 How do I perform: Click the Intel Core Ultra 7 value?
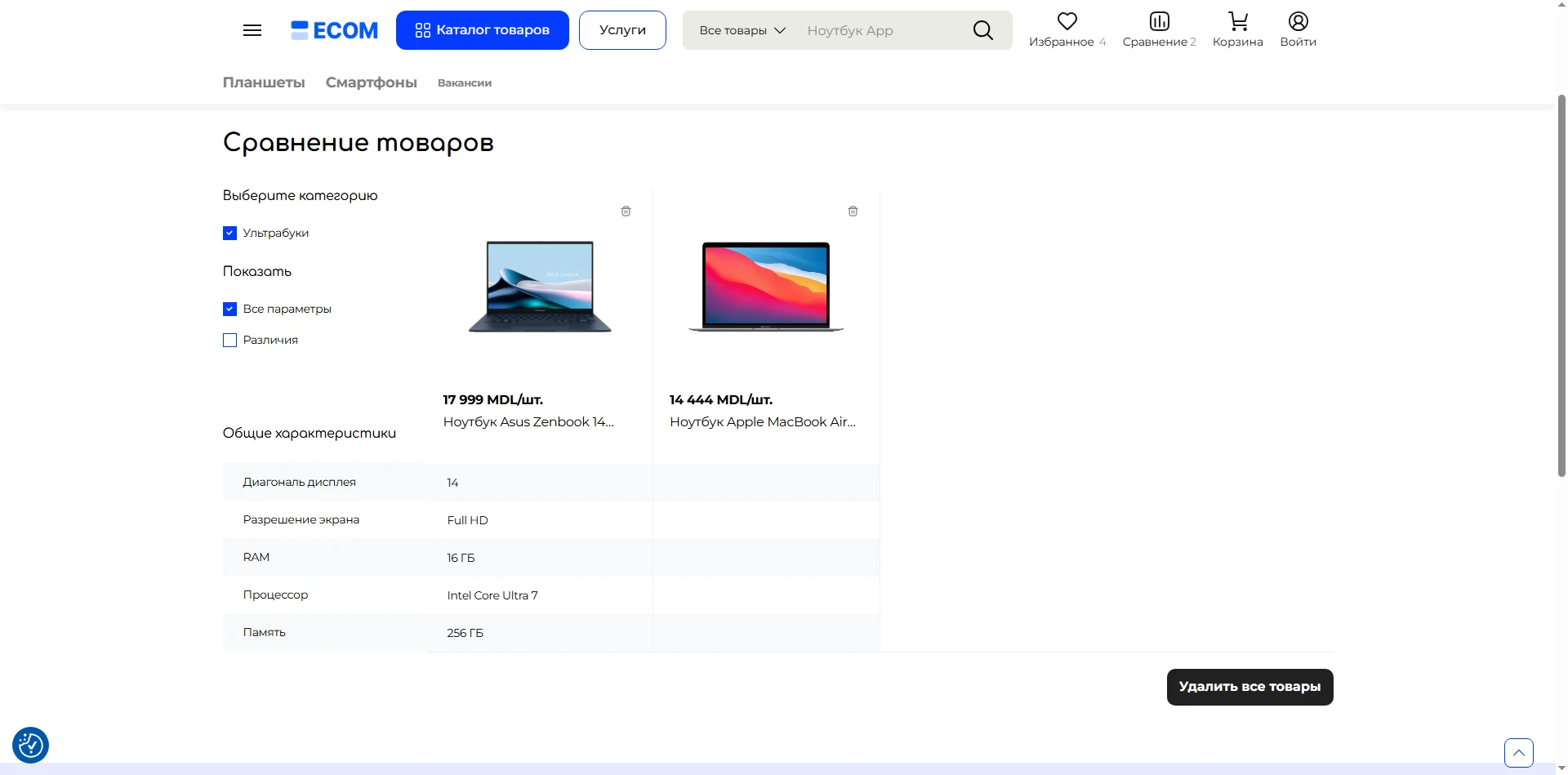click(x=492, y=595)
